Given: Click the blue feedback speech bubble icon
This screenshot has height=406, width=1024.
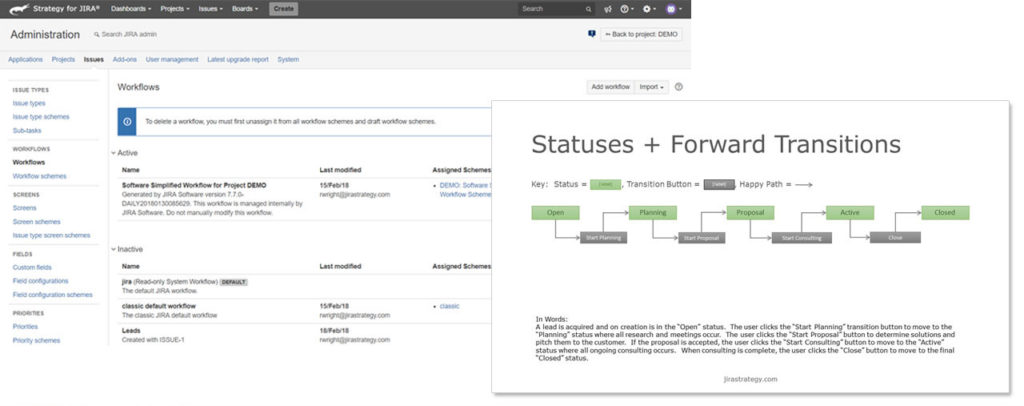Looking at the screenshot, I should pyautogui.click(x=592, y=34).
